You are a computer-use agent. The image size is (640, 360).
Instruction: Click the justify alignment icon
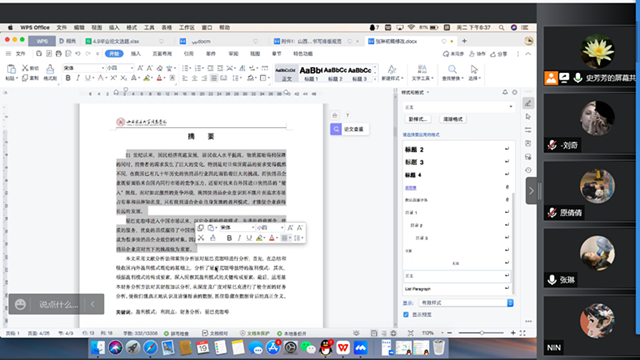[214, 78]
